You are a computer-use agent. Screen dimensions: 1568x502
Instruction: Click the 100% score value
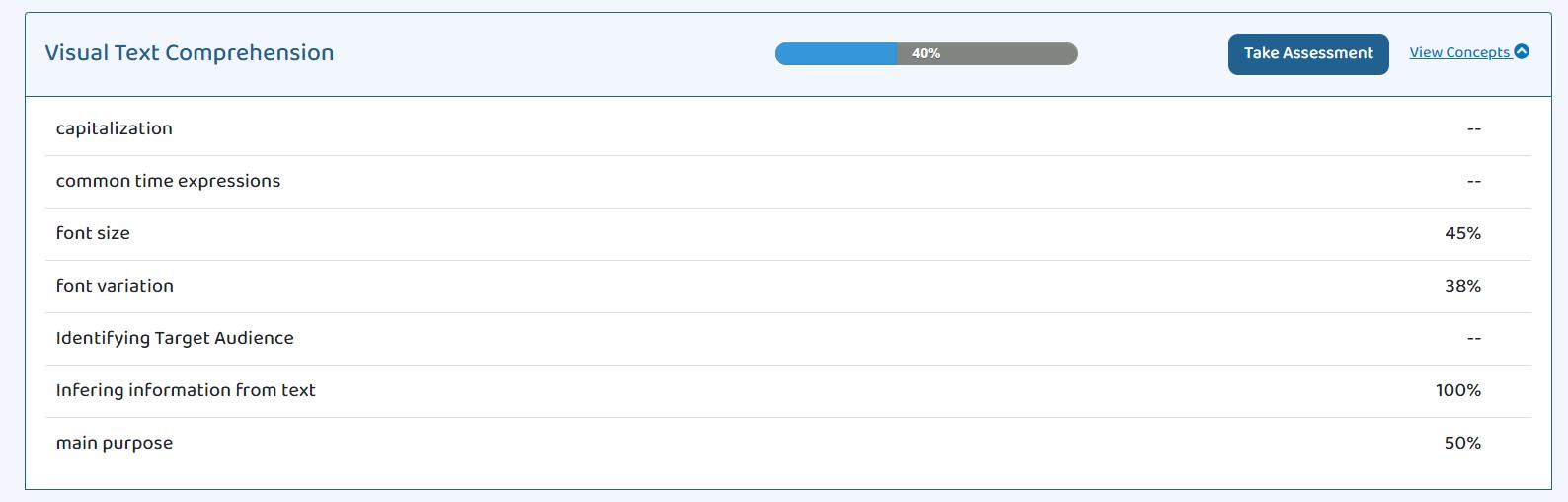tap(1458, 390)
